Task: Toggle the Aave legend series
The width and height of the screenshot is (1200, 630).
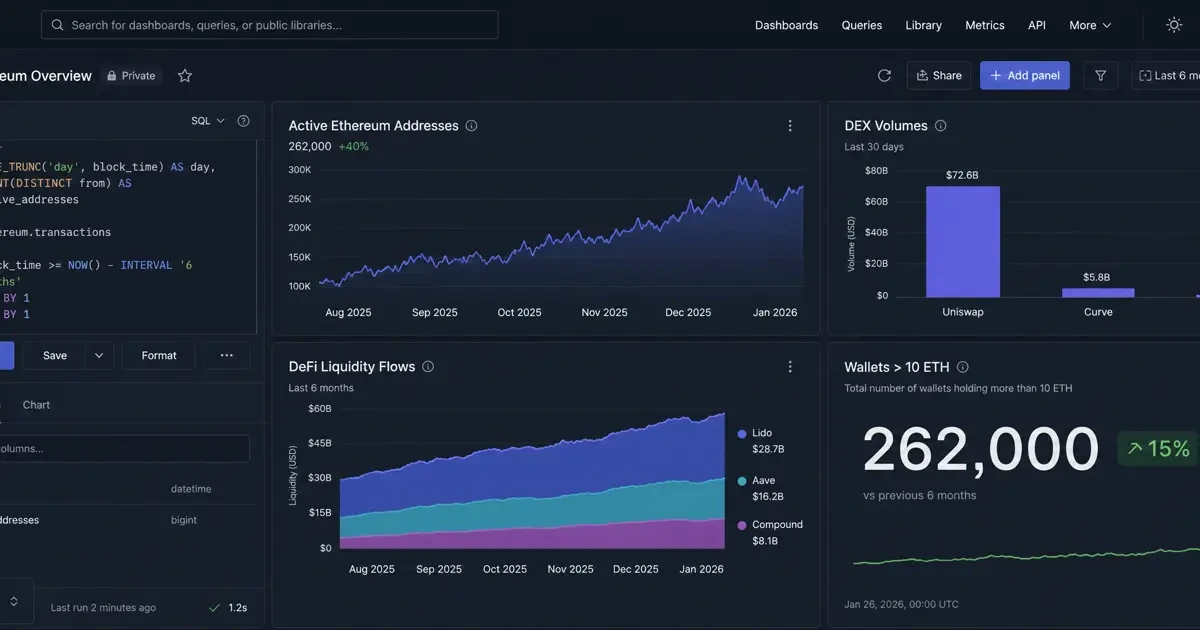Action: [x=761, y=488]
